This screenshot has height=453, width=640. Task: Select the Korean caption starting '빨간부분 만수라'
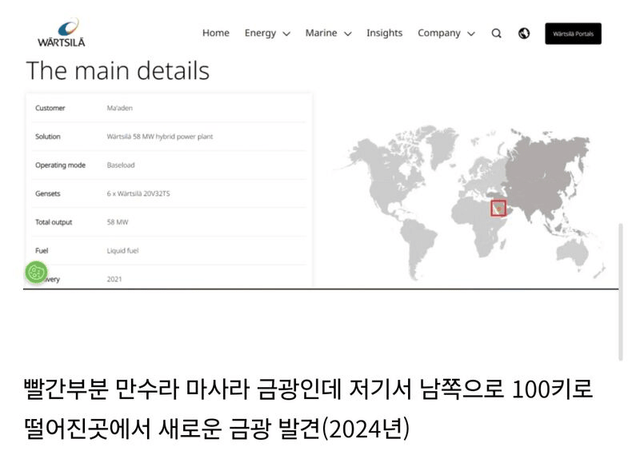(x=308, y=389)
